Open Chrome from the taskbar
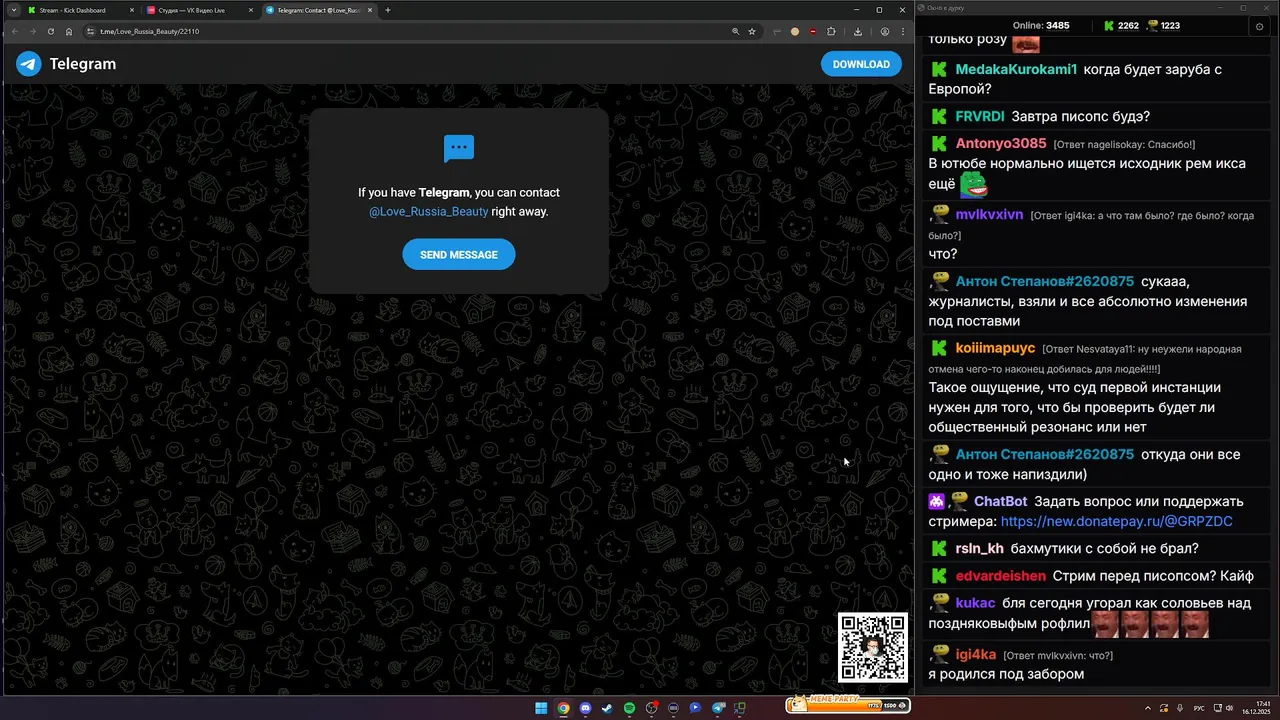The image size is (1280, 720). [x=564, y=708]
